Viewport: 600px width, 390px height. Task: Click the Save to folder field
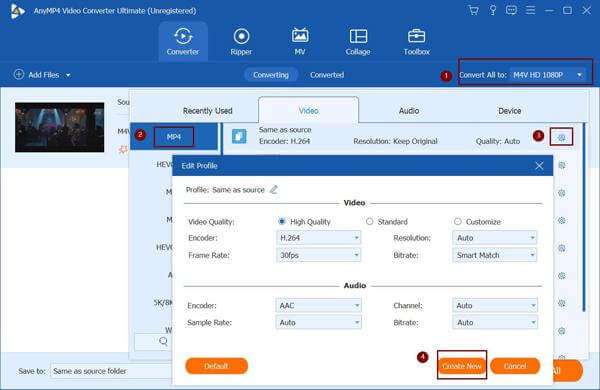coord(111,371)
